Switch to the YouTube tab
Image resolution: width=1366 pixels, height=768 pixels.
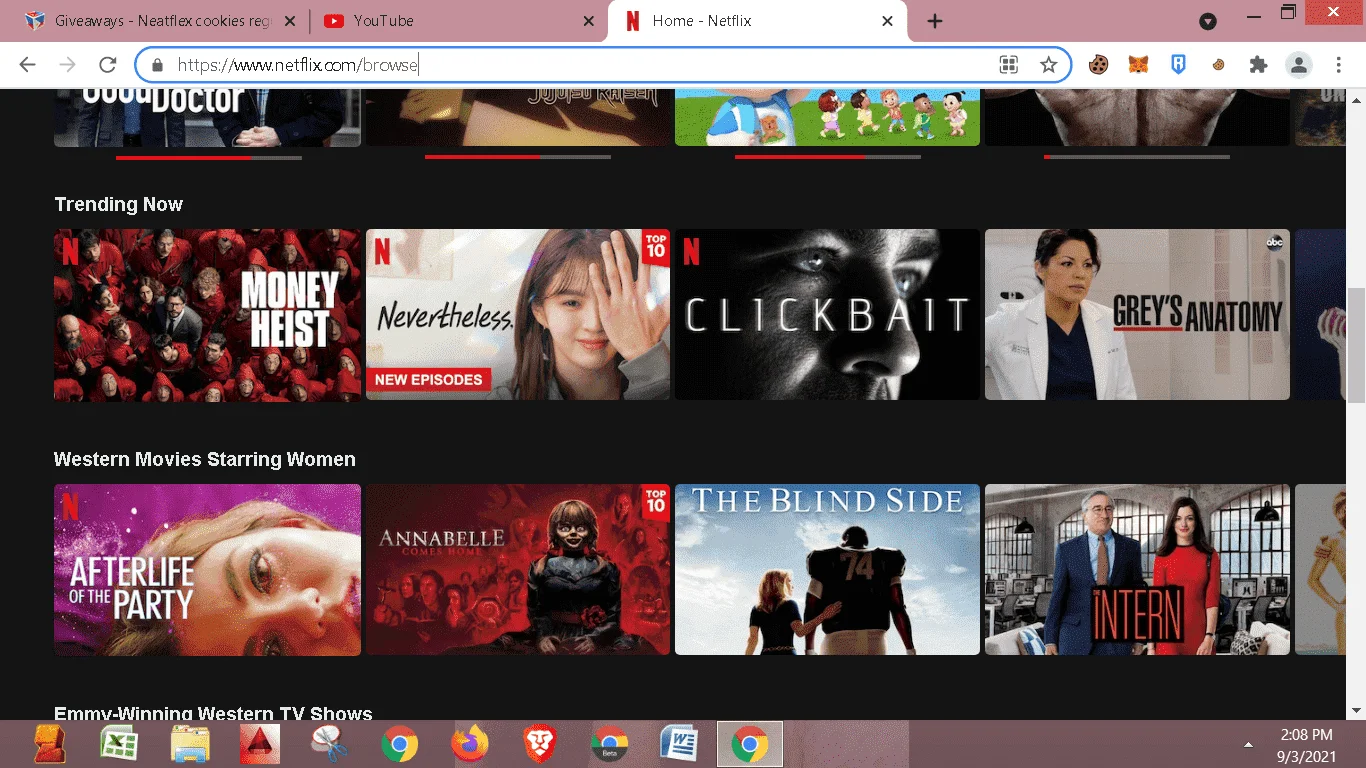pyautogui.click(x=456, y=21)
